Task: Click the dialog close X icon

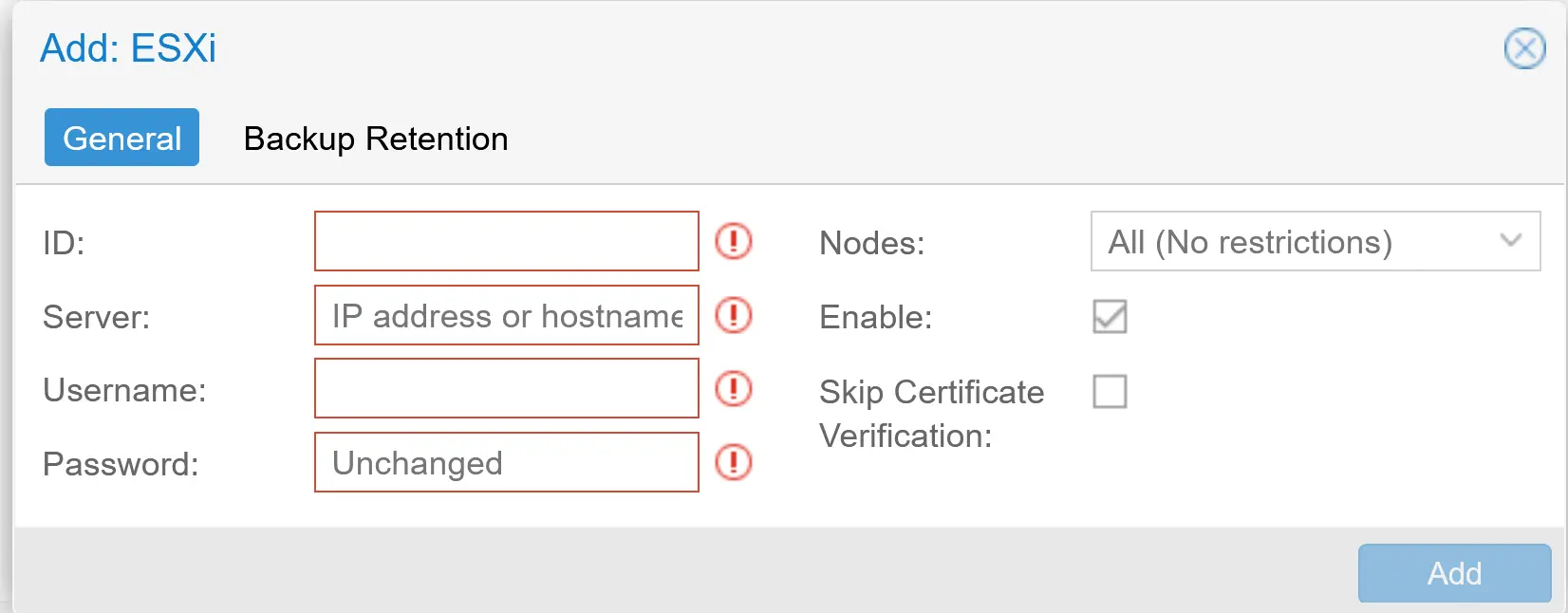Action: pos(1524,49)
